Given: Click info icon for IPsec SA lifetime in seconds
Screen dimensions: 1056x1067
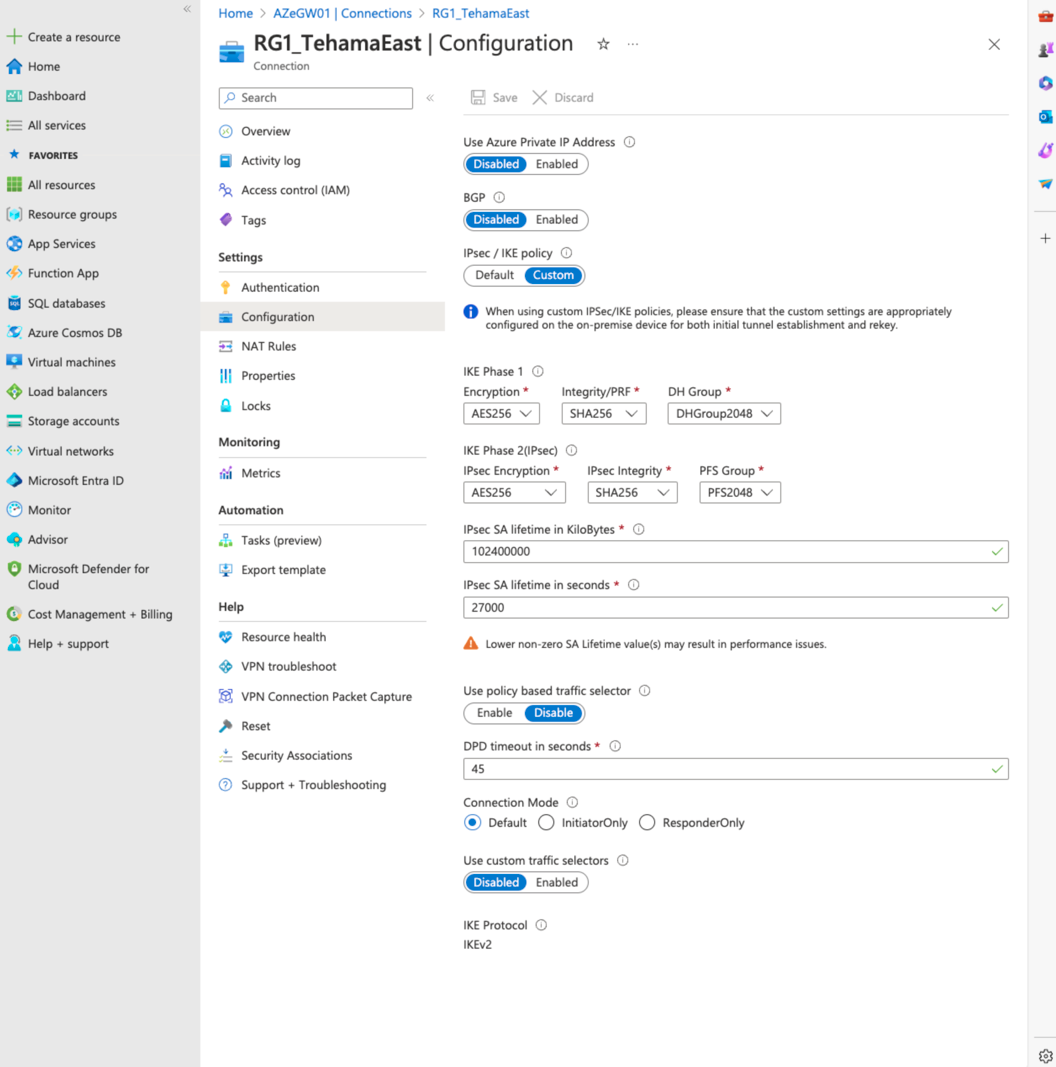Looking at the screenshot, I should point(633,585).
